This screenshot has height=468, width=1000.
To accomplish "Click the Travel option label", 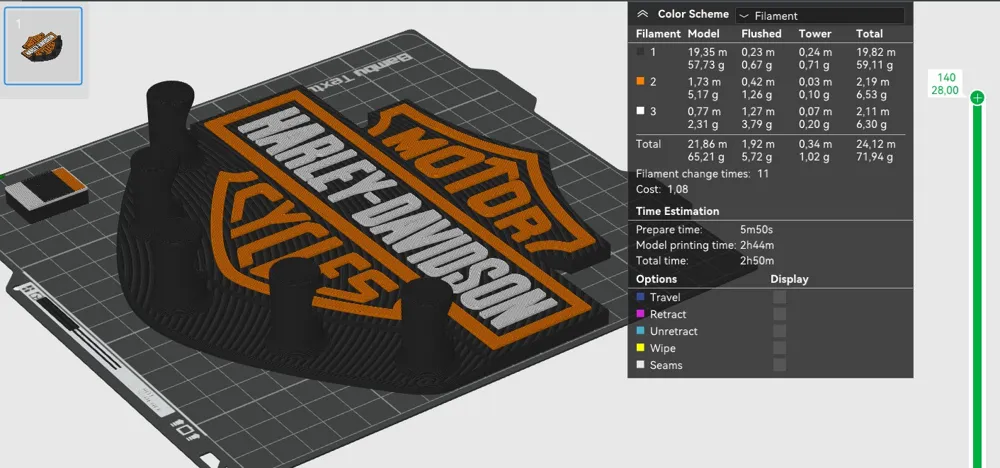I will pyautogui.click(x=665, y=297).
